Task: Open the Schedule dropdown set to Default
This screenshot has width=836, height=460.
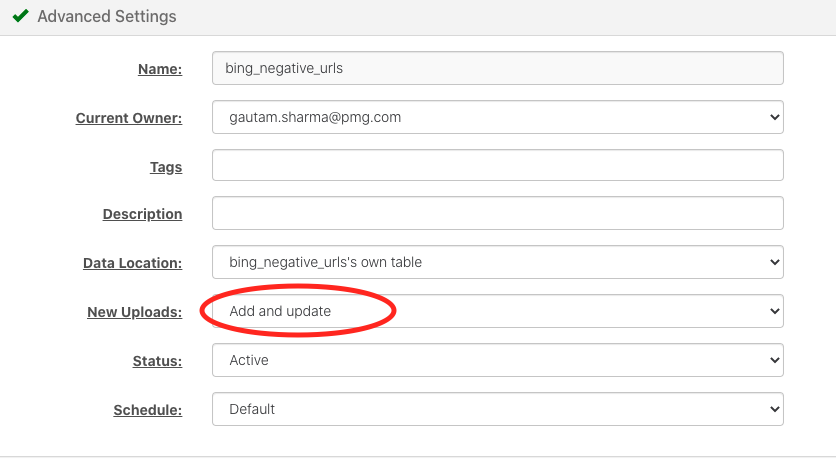Action: click(497, 409)
